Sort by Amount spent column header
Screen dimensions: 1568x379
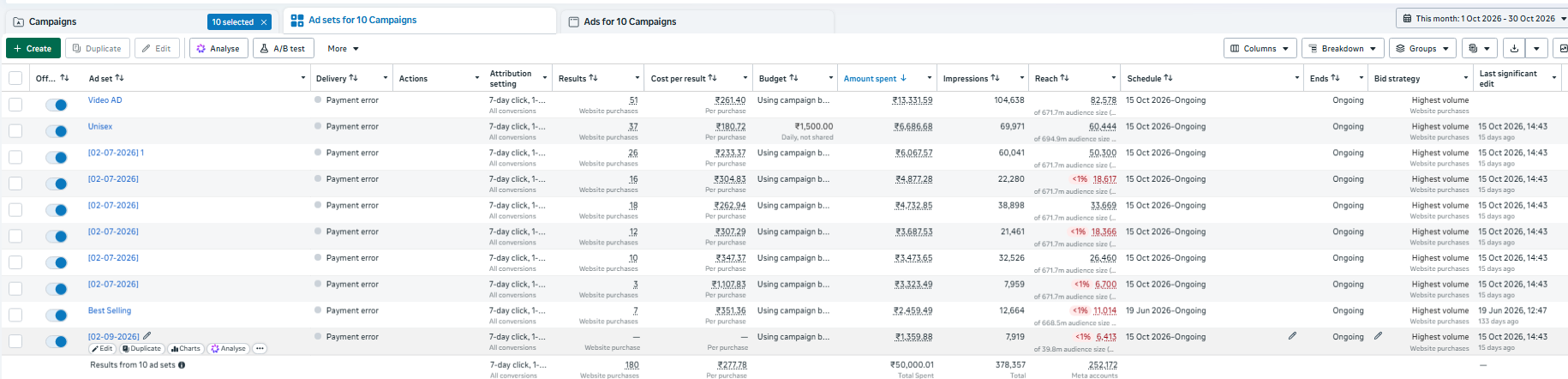tap(874, 78)
